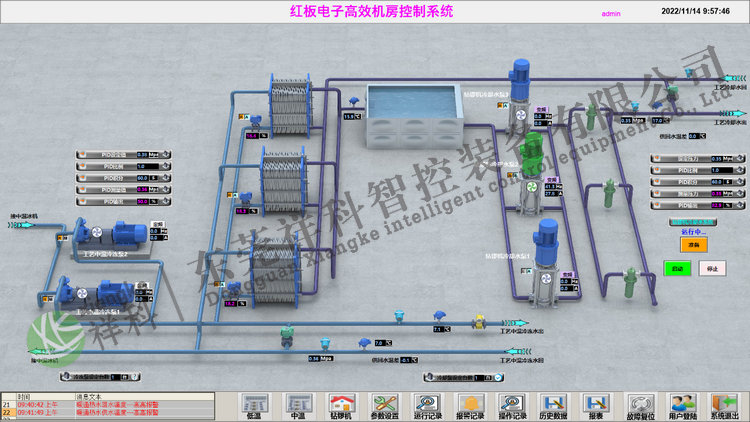Viewport: 750px width, 422px height.
Task: Click 故障复位 fault reset
Action: pyautogui.click(x=640, y=405)
